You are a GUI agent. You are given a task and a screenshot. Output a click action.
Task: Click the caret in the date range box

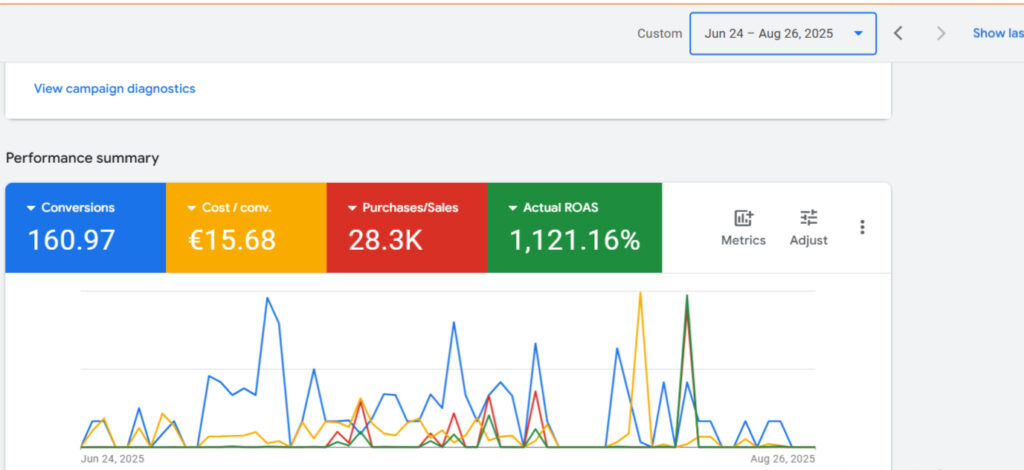858,33
